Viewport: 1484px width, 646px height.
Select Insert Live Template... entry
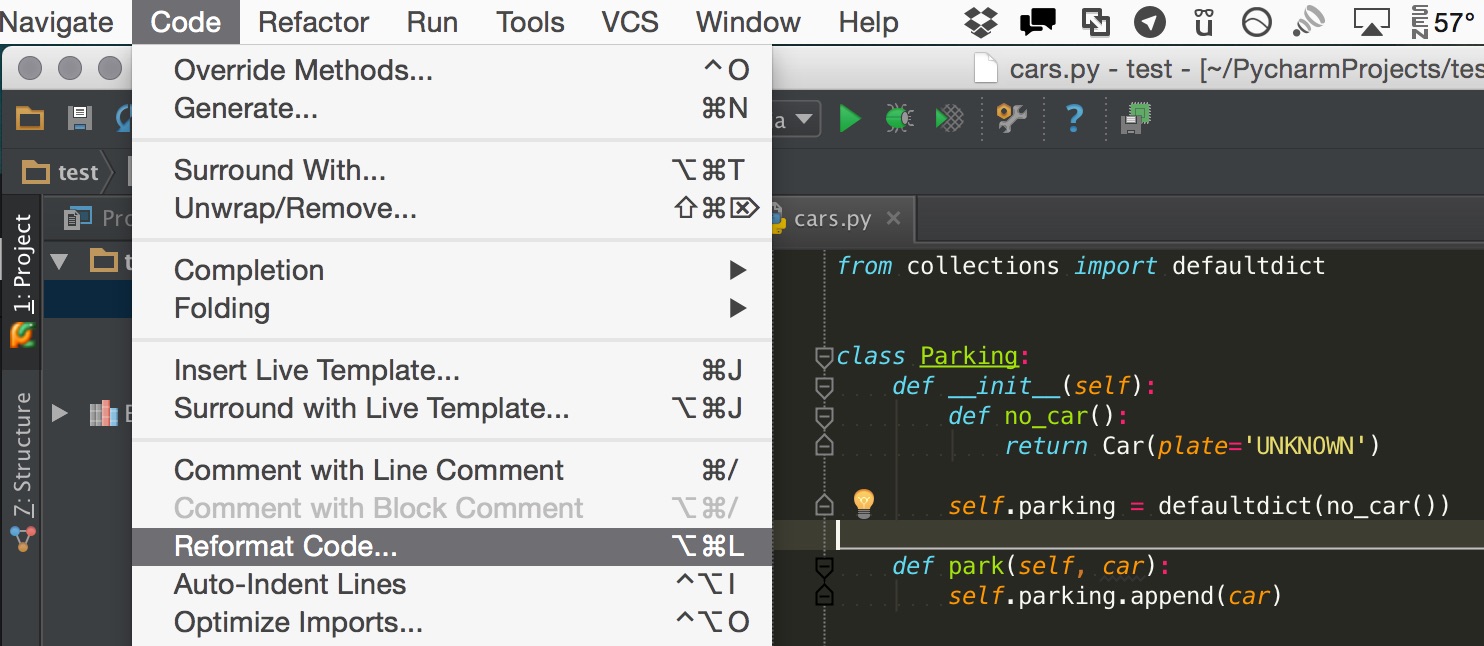452,370
